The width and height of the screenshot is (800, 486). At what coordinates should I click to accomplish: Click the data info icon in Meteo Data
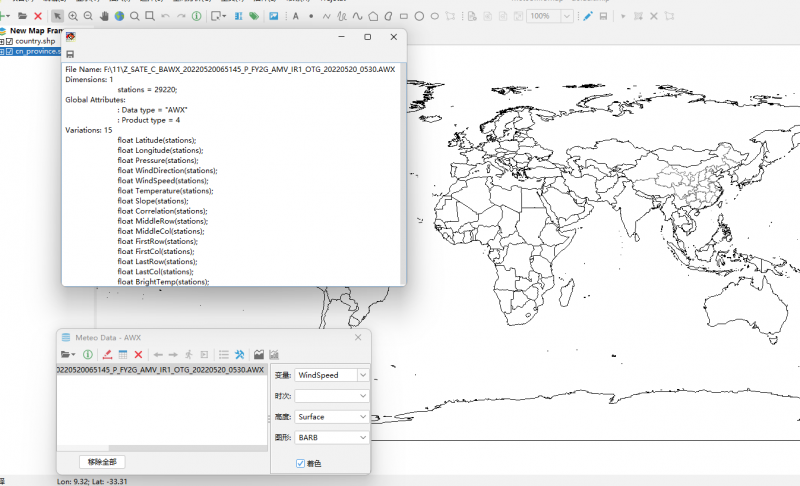[88, 354]
